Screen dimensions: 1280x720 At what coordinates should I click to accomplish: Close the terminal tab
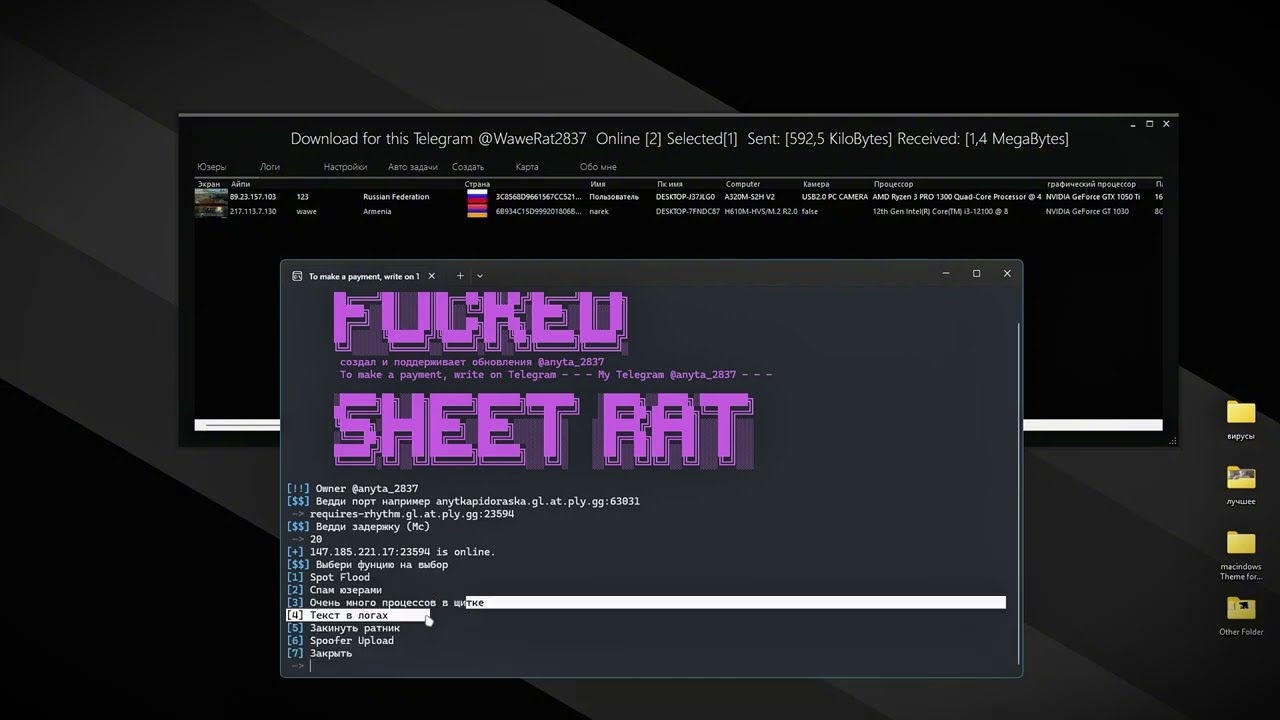coord(432,276)
